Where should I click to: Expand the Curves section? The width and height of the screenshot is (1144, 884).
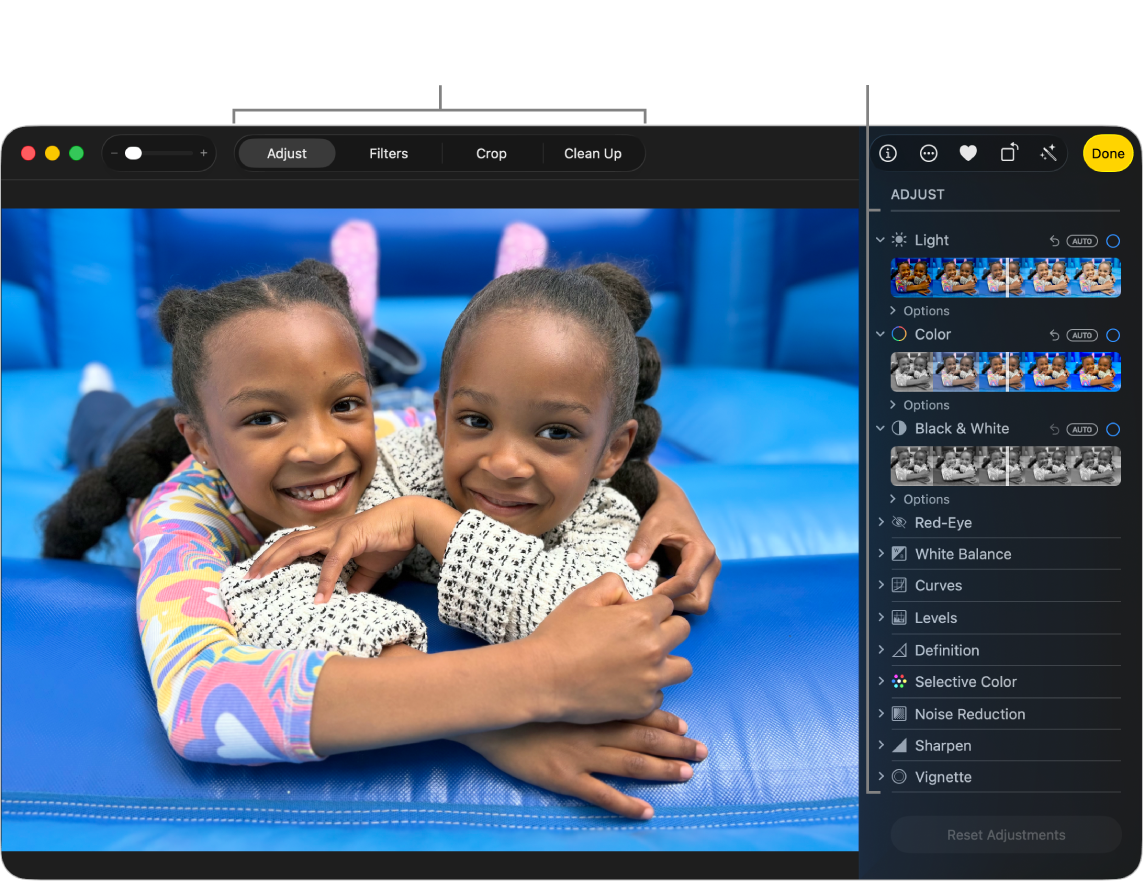click(881, 584)
